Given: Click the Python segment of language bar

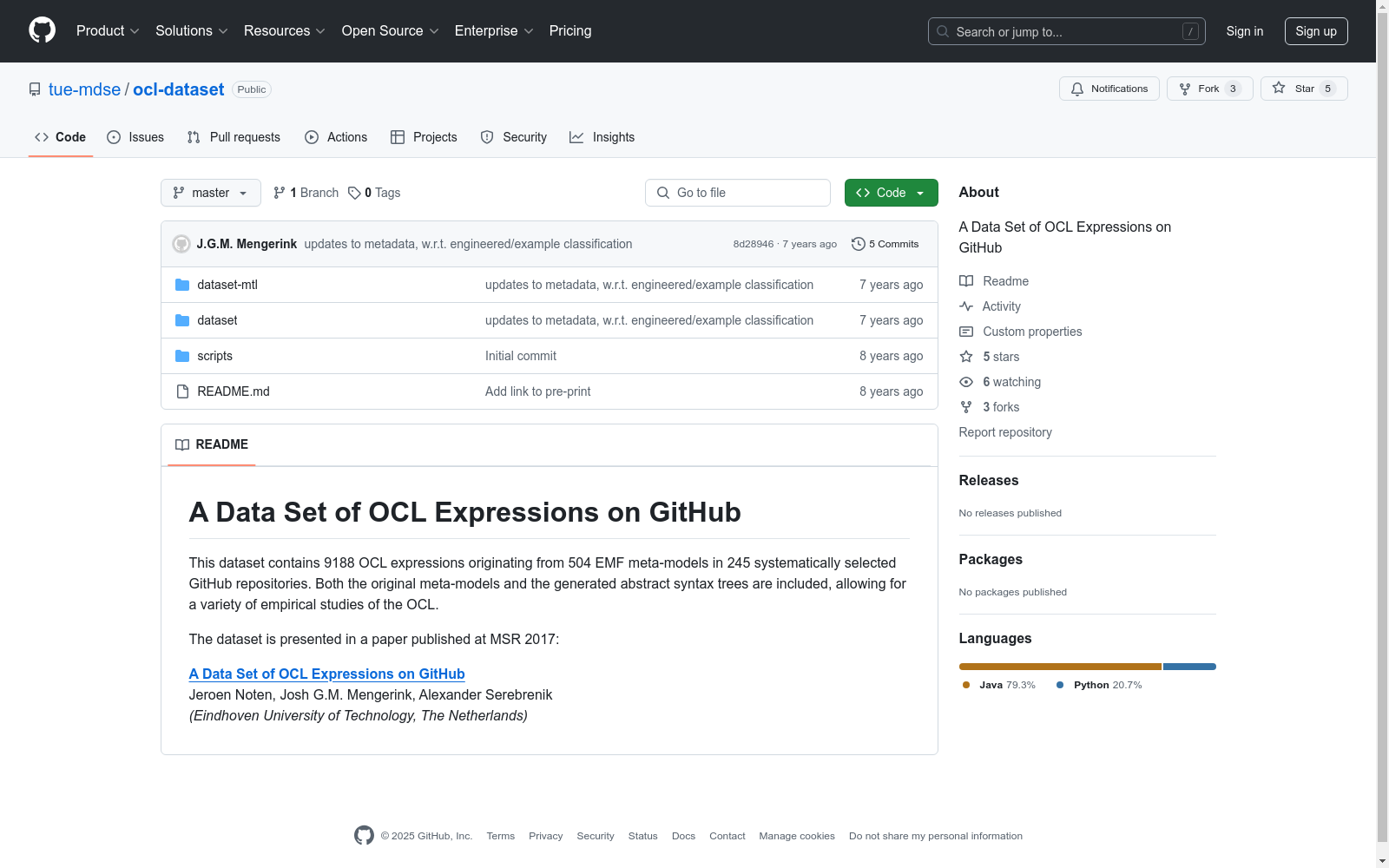Looking at the screenshot, I should (x=1189, y=667).
